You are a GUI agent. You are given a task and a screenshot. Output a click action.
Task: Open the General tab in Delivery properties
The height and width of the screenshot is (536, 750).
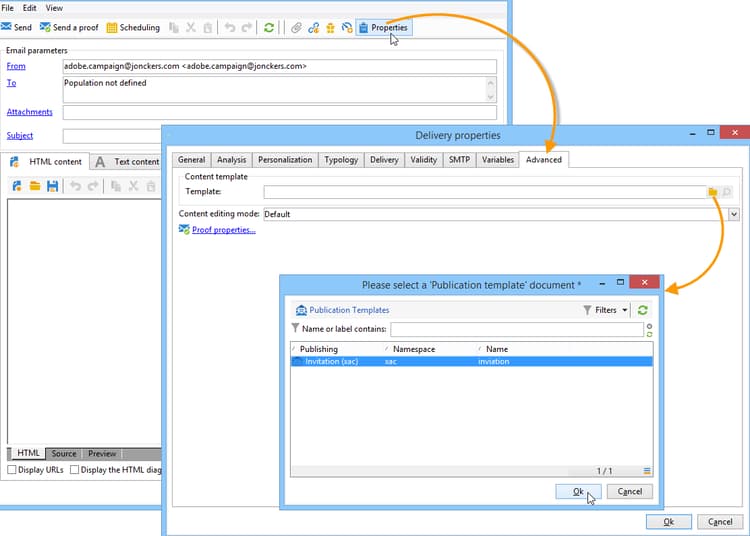click(191, 160)
